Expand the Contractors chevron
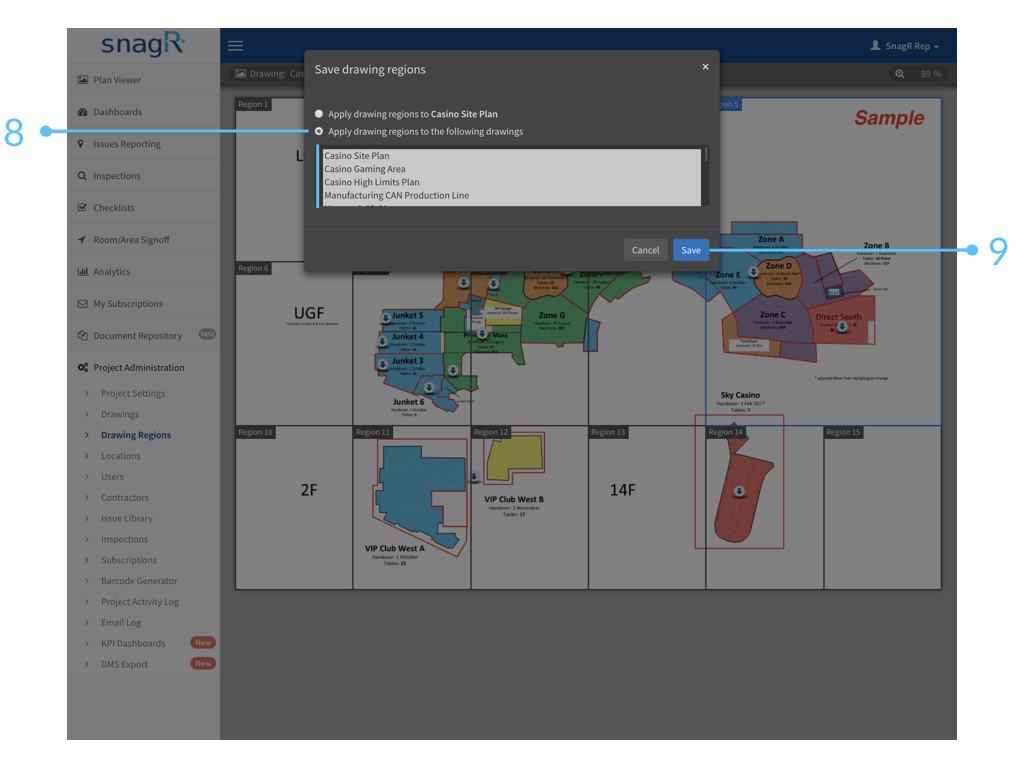1024x768 pixels. point(88,498)
